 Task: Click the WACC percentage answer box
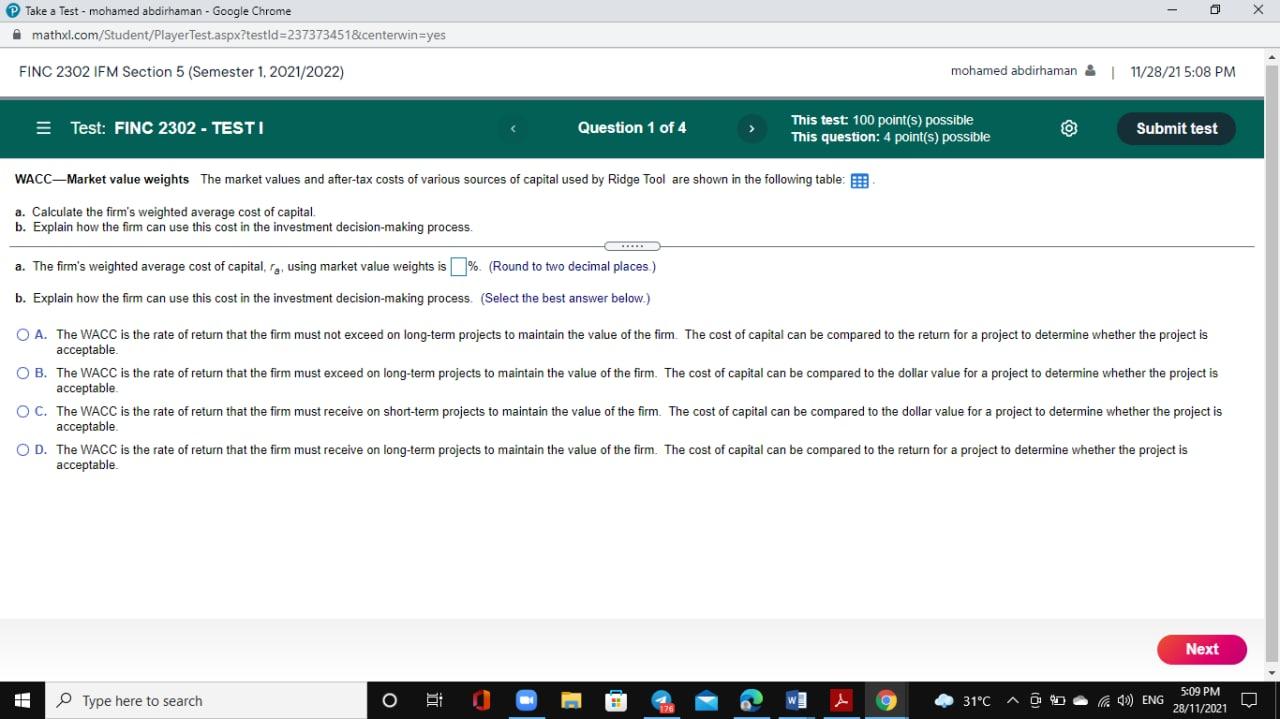[459, 266]
